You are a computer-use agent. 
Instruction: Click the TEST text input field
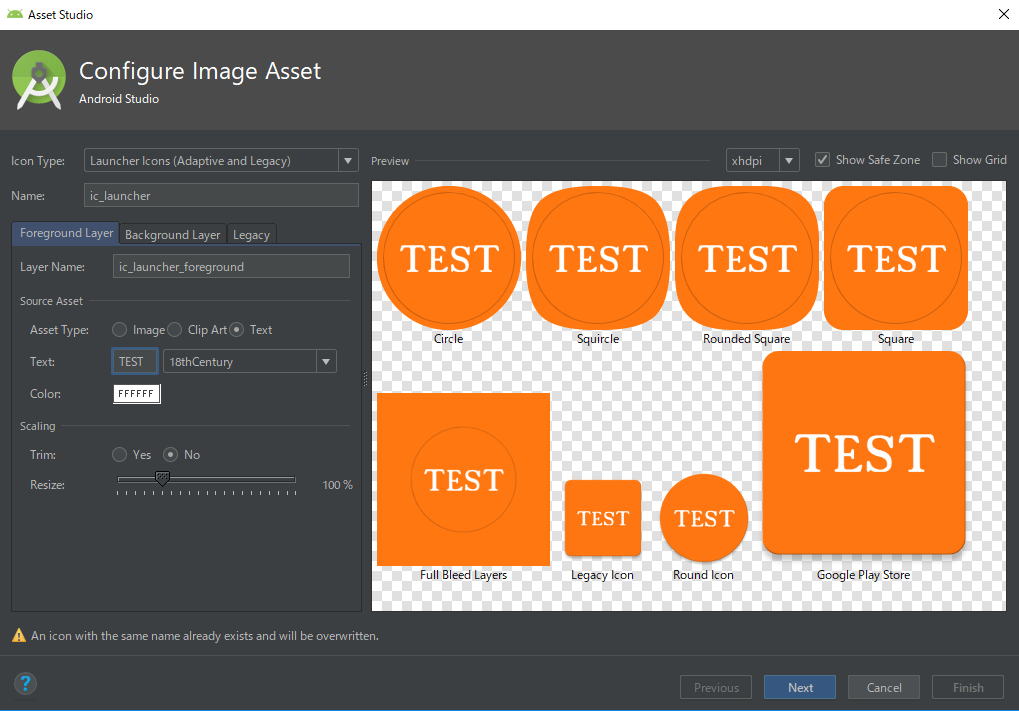pos(135,361)
